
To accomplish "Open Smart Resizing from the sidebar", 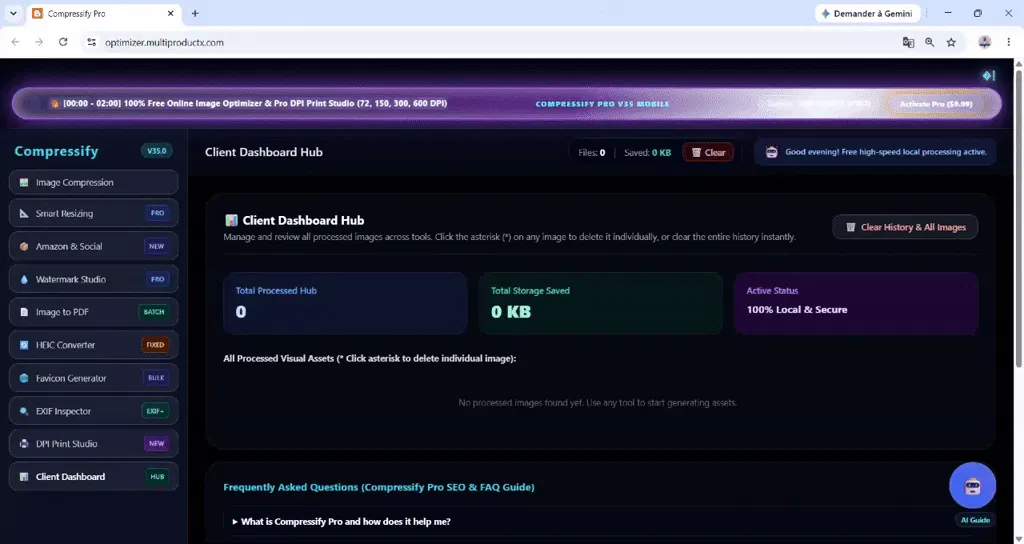I will [x=93, y=213].
